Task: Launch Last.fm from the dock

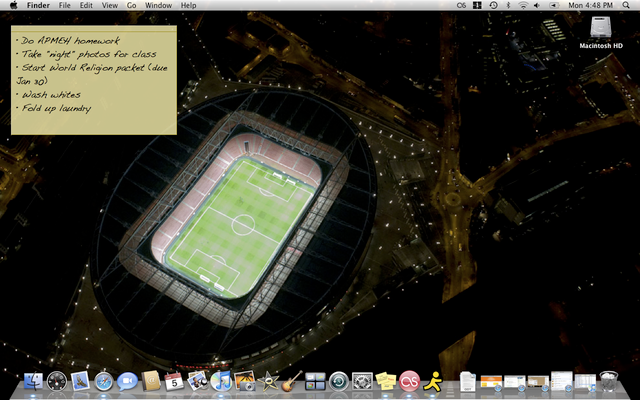Action: tap(409, 381)
